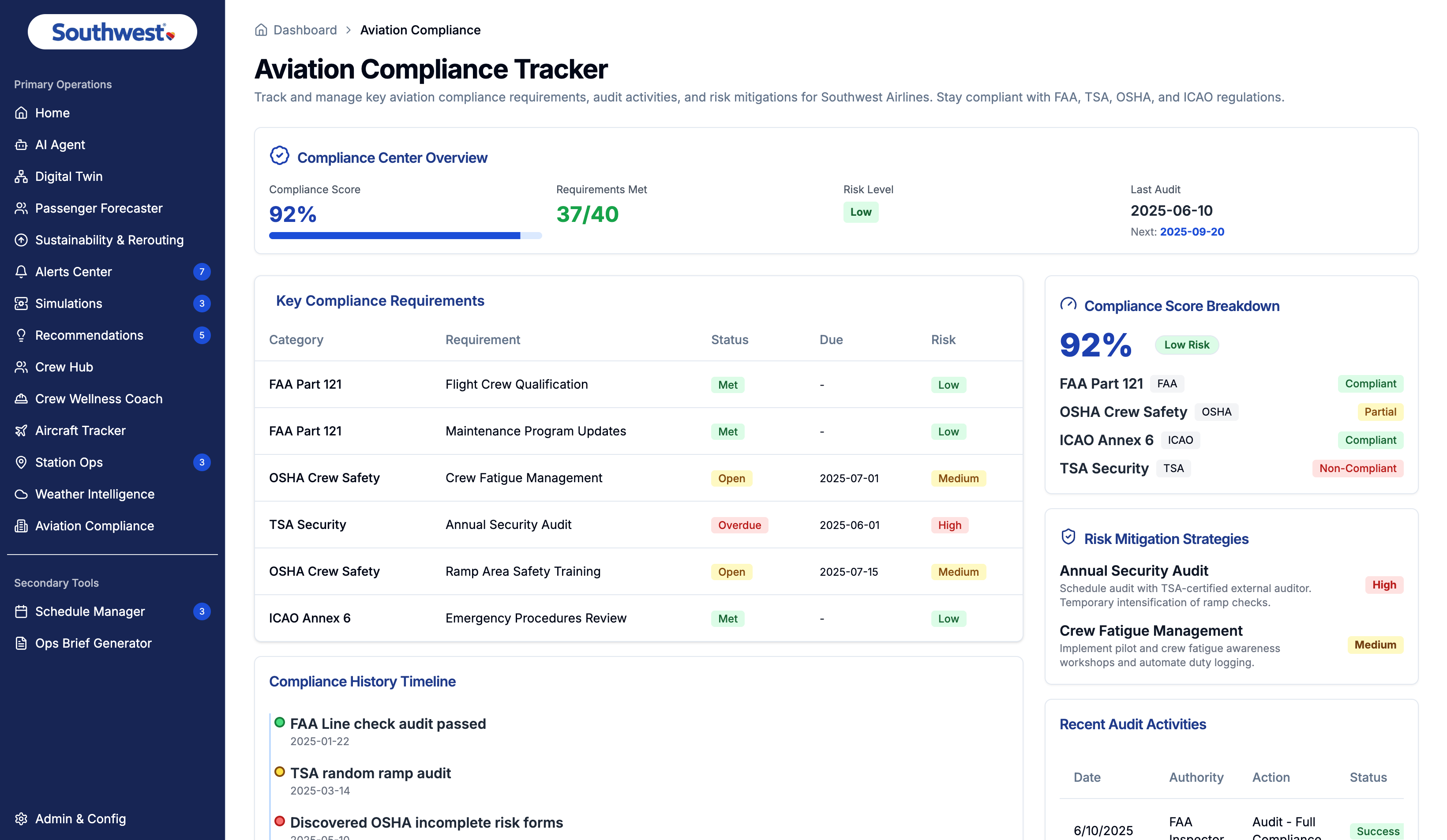
Task: Open Passenger Forecaster in the sidebar
Action: pos(112,208)
